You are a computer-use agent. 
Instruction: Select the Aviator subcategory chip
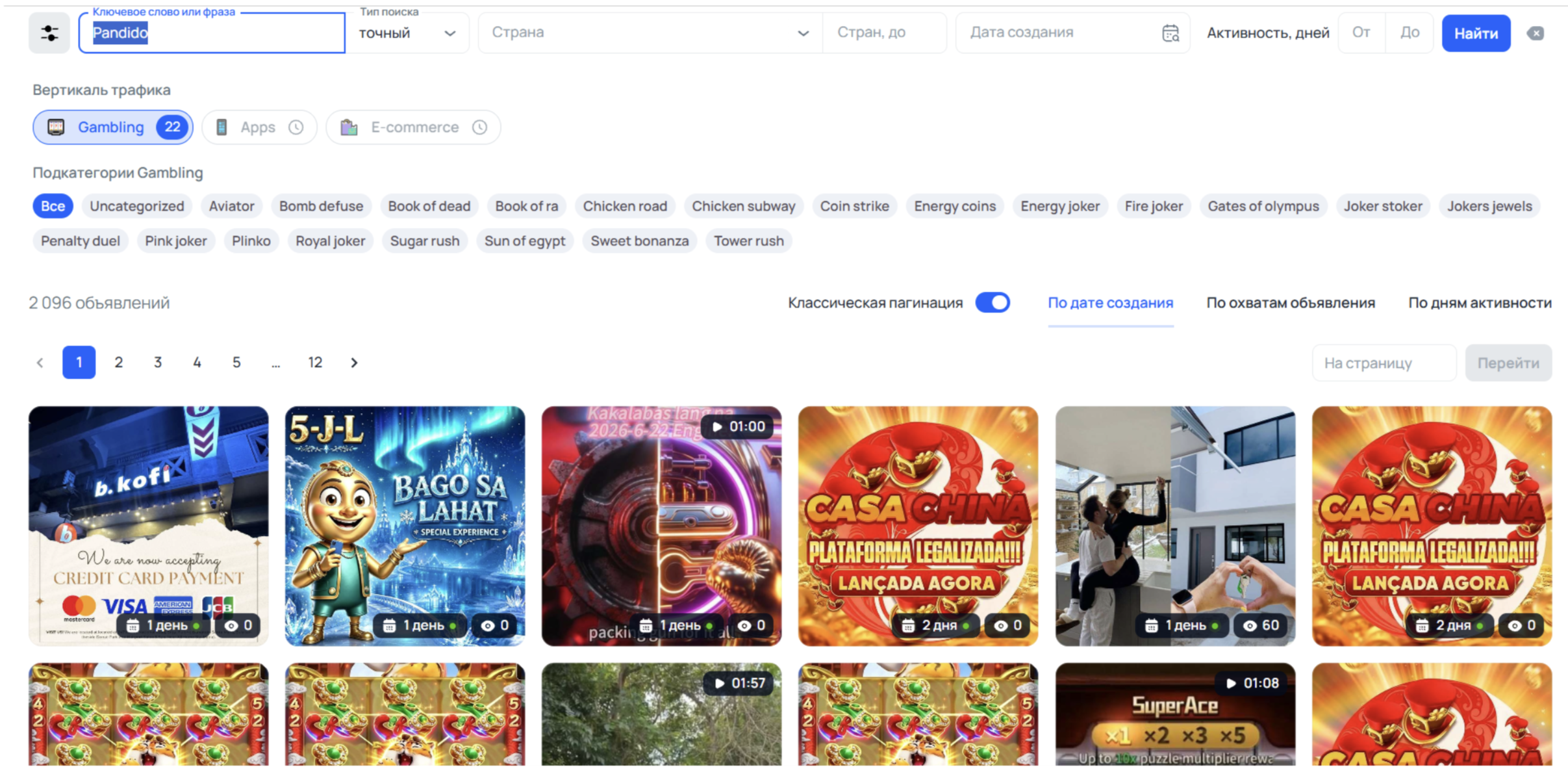[231, 206]
